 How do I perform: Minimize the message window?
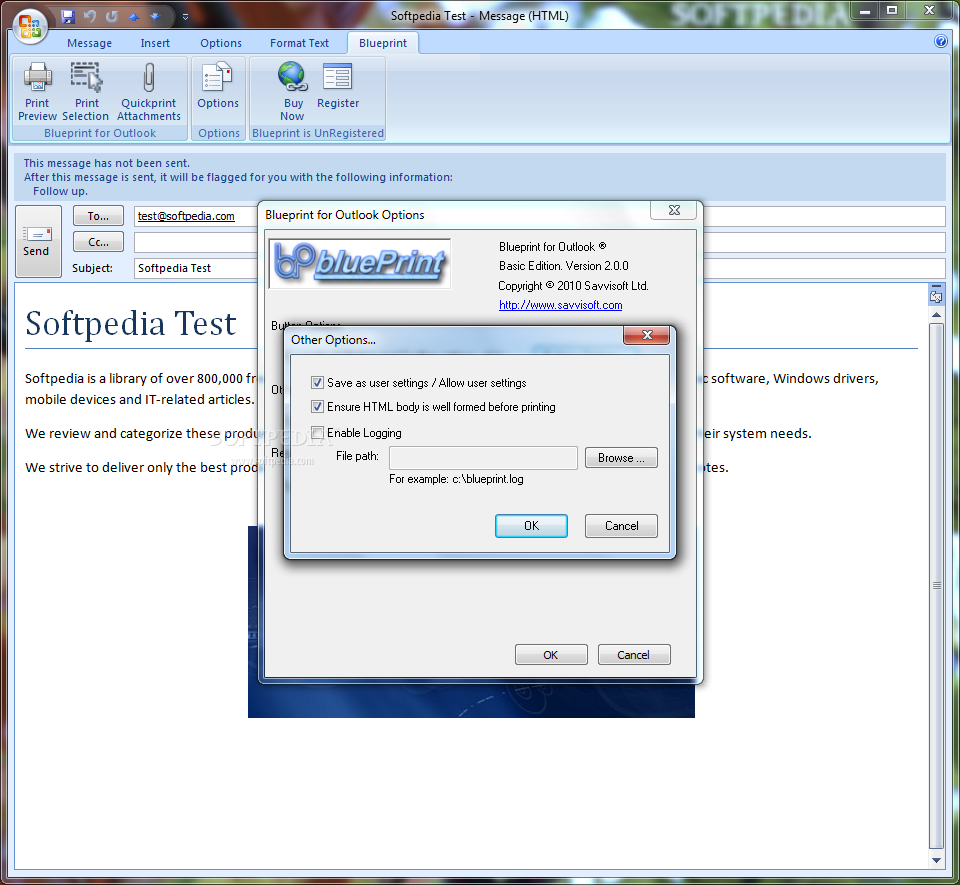click(864, 11)
